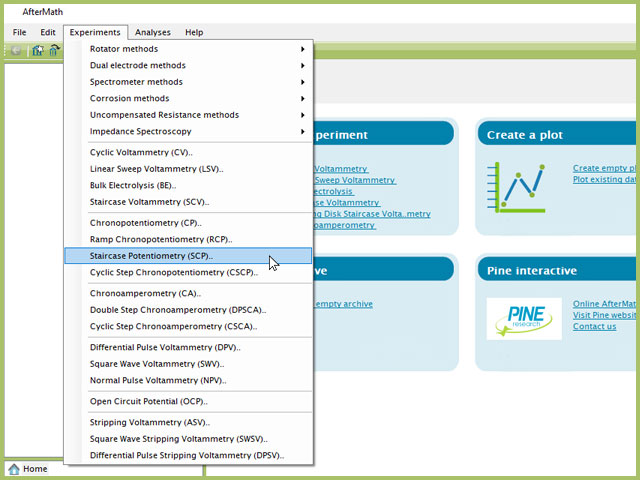
Task: Click the empty archive link
Action: [343, 304]
